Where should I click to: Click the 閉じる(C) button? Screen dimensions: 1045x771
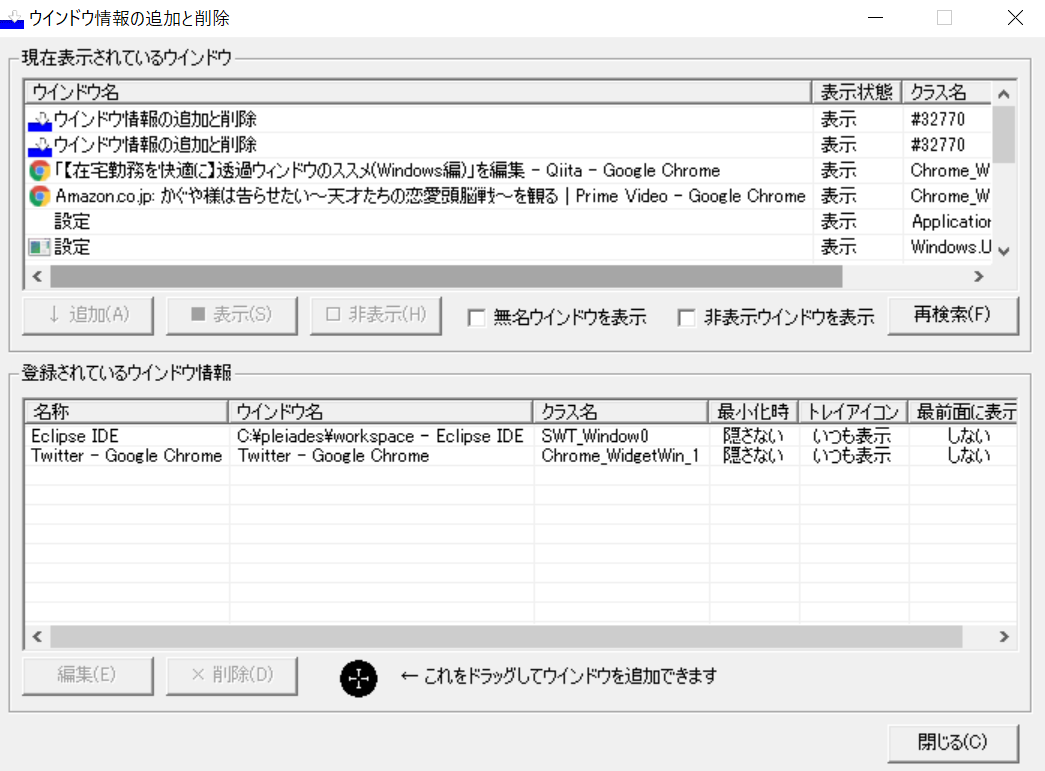click(x=952, y=742)
